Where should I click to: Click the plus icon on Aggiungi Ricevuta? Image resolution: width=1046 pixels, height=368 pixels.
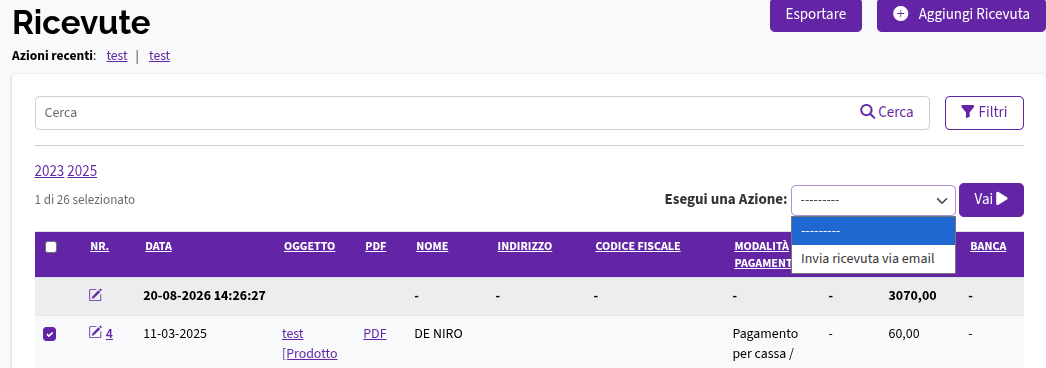click(901, 14)
